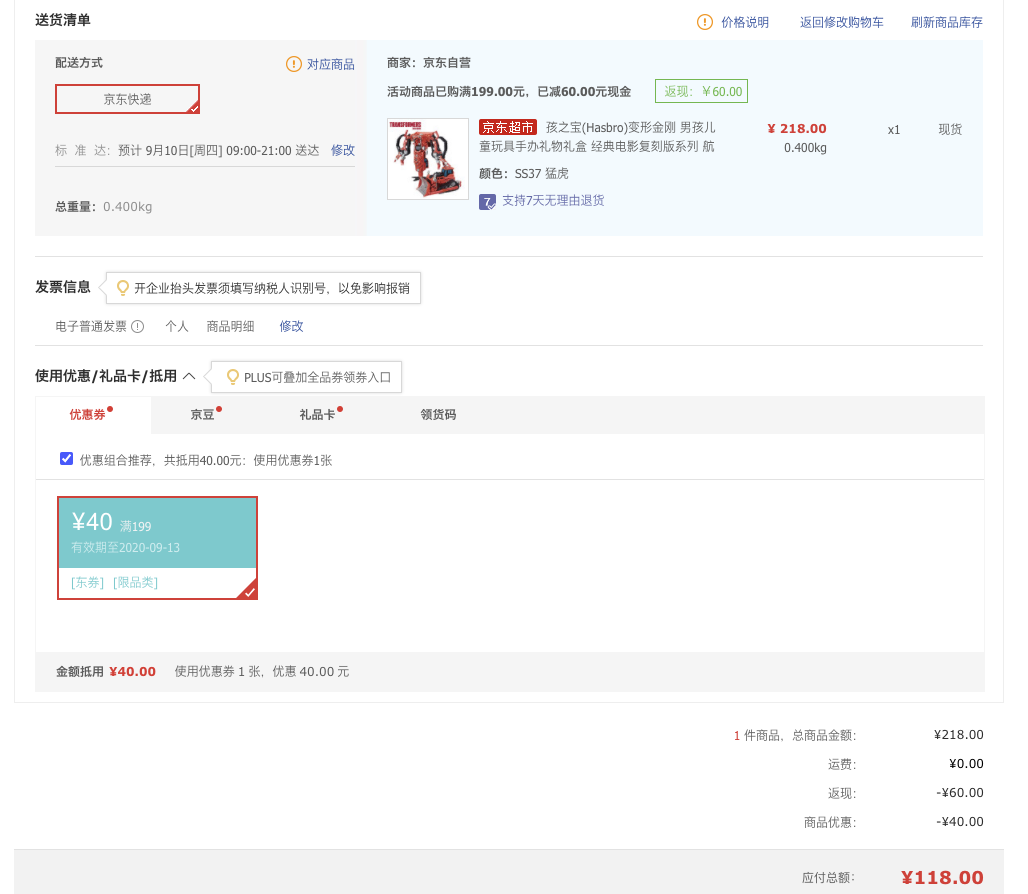Click the warning icon beside 对应商品
1028x894 pixels.
(x=294, y=64)
